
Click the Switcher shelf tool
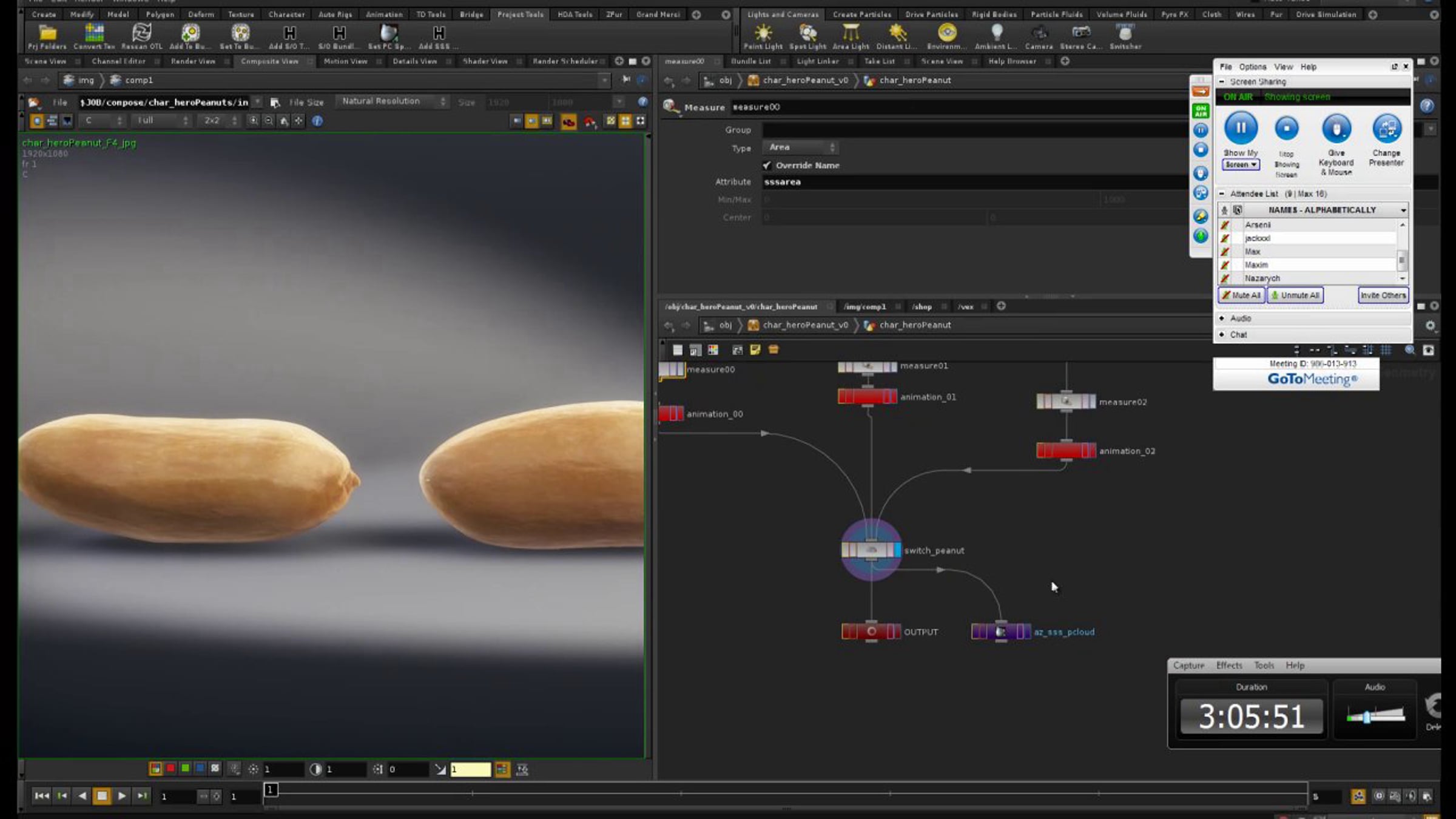pyautogui.click(x=1125, y=36)
